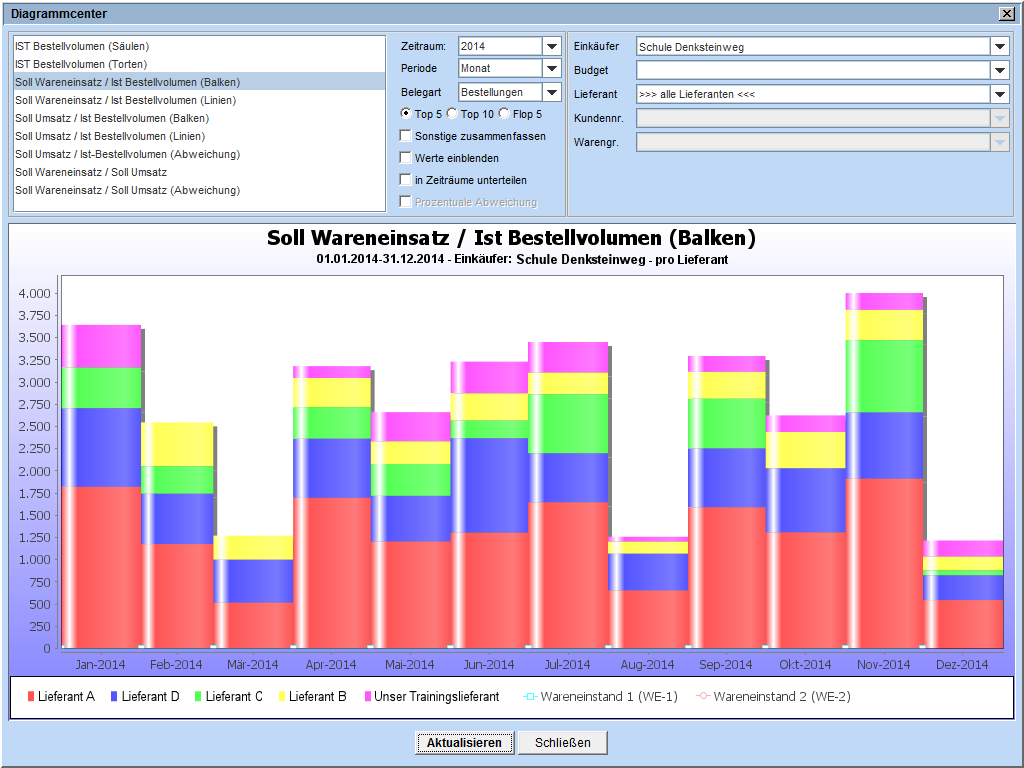The image size is (1024, 768).
Task: Select IST Bestellvolumen (Torten) diagram
Action: click(x=81, y=64)
